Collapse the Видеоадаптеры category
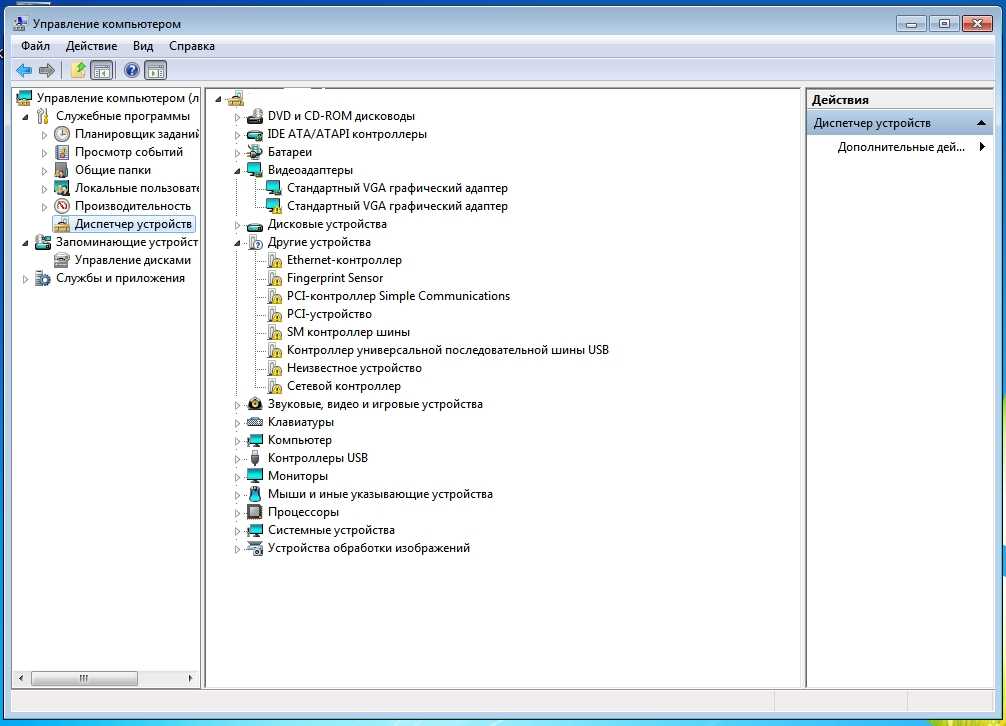 pyautogui.click(x=238, y=171)
